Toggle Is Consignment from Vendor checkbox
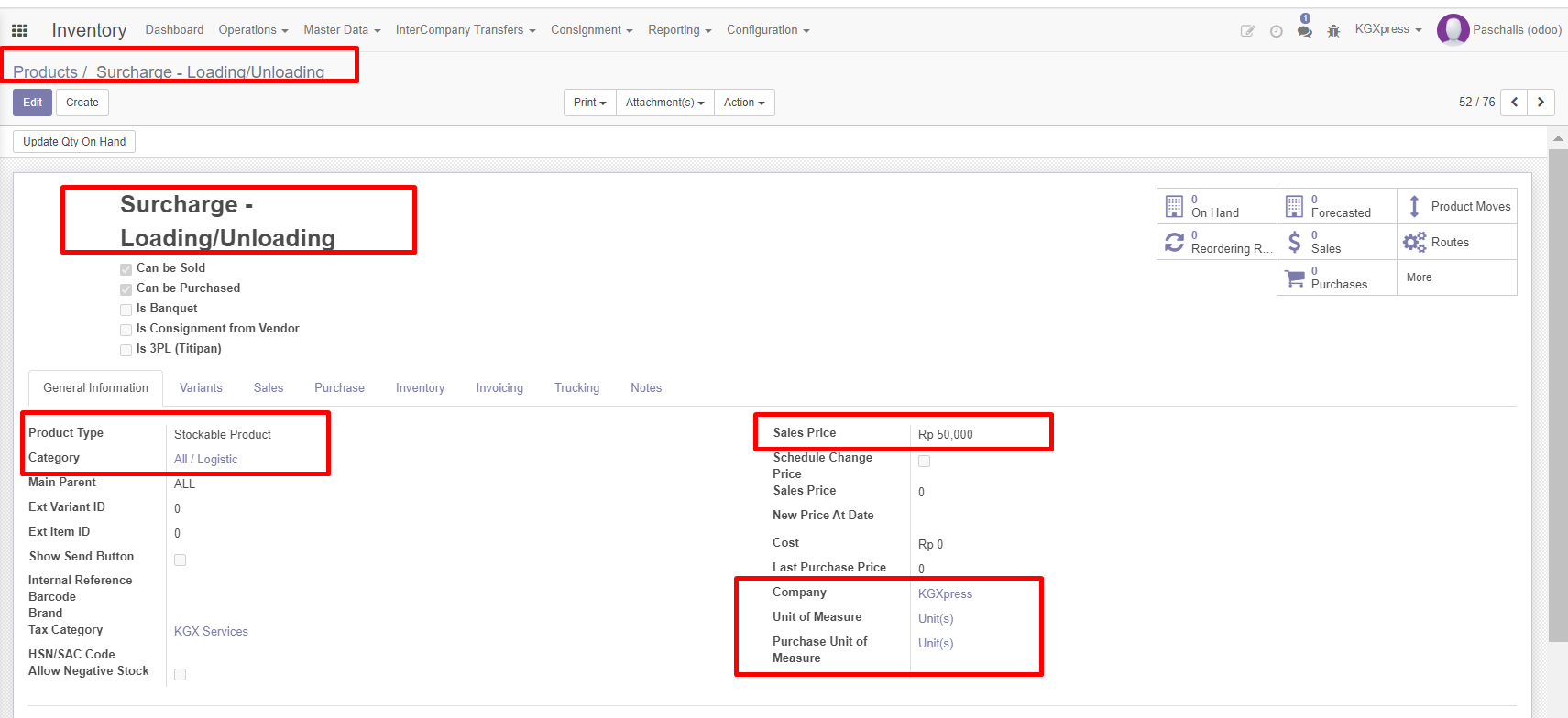Image resolution: width=1568 pixels, height=718 pixels. tap(126, 330)
